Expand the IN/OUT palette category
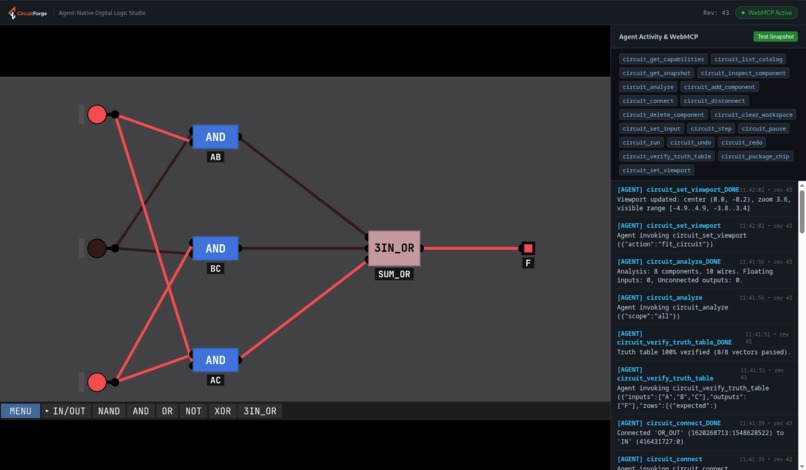This screenshot has height=470, width=806. [x=65, y=411]
